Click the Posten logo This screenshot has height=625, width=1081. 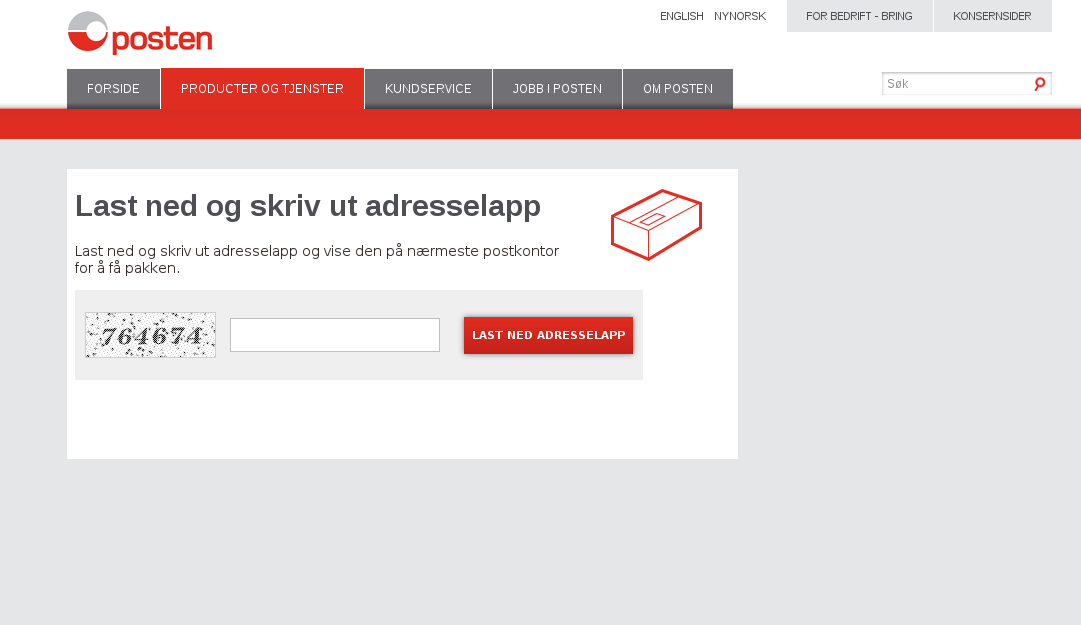click(x=140, y=33)
